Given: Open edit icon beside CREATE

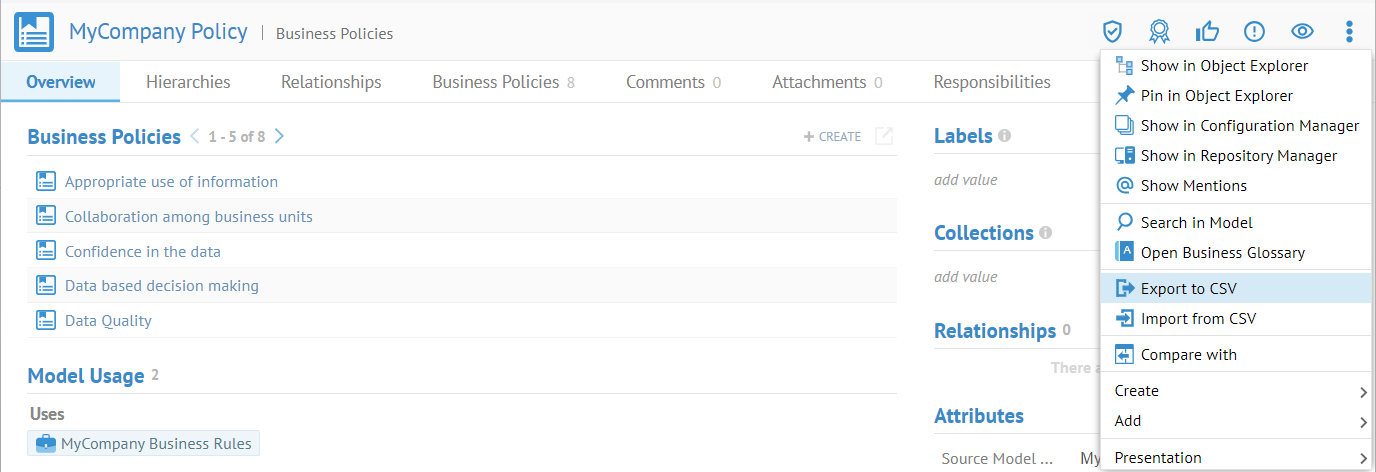Looking at the screenshot, I should coord(884,136).
